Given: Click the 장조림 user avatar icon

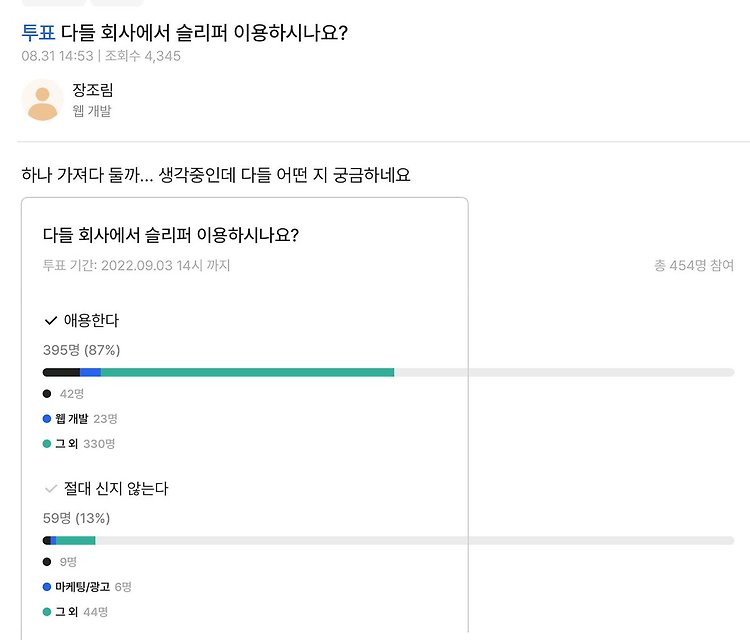Looking at the screenshot, I should [x=43, y=99].
